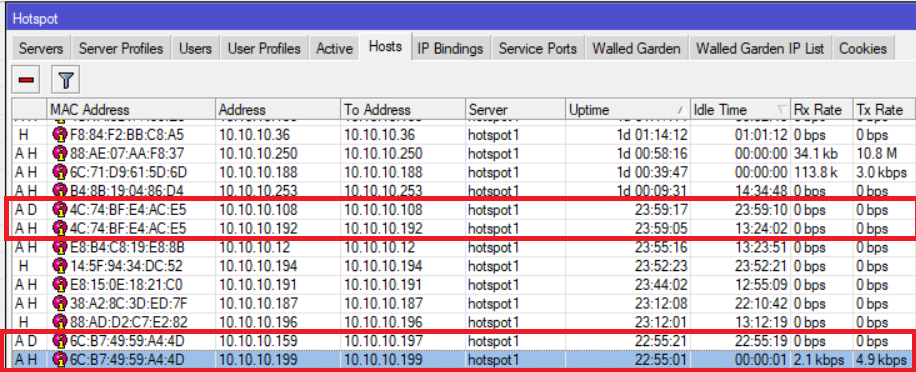Click To Address cell 10.10.10.187
This screenshot has width=916, height=372.
coord(383,303)
